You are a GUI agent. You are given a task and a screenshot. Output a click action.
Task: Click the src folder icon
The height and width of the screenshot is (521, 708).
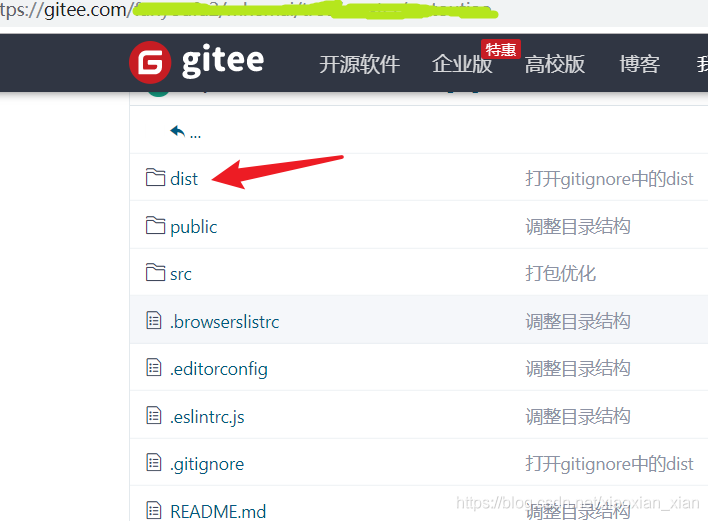155,272
